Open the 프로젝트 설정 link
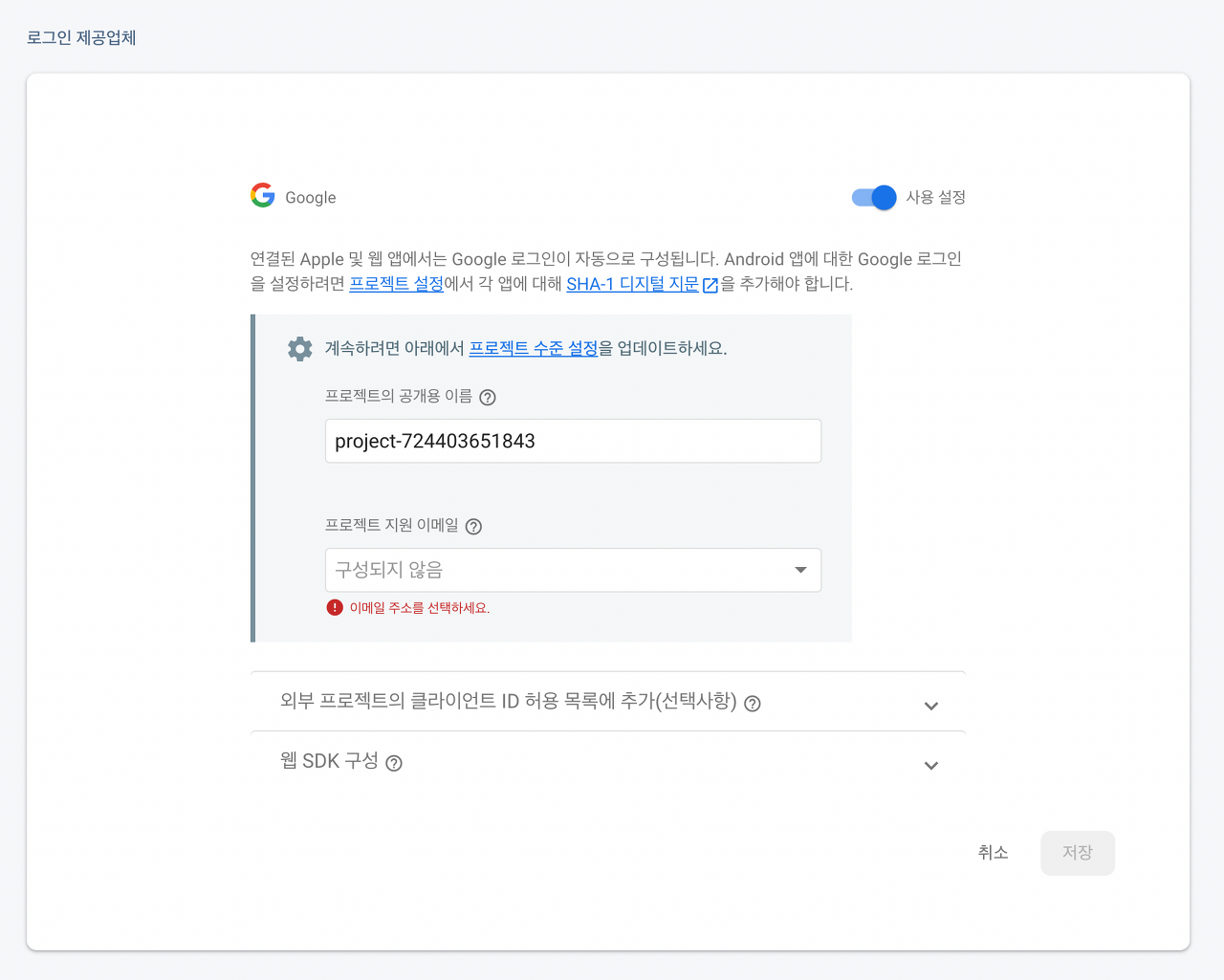Viewport: 1224px width, 980px height. tap(396, 284)
